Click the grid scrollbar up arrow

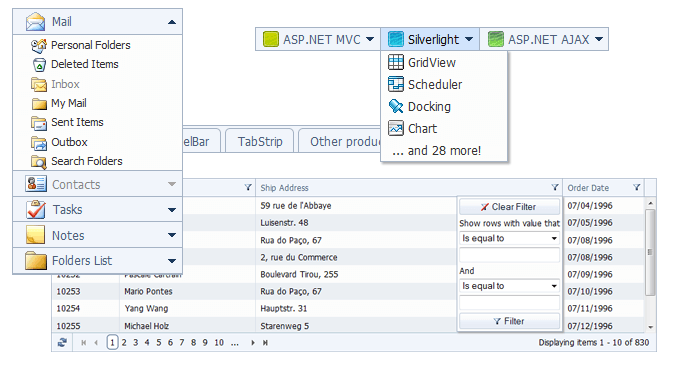(650, 203)
